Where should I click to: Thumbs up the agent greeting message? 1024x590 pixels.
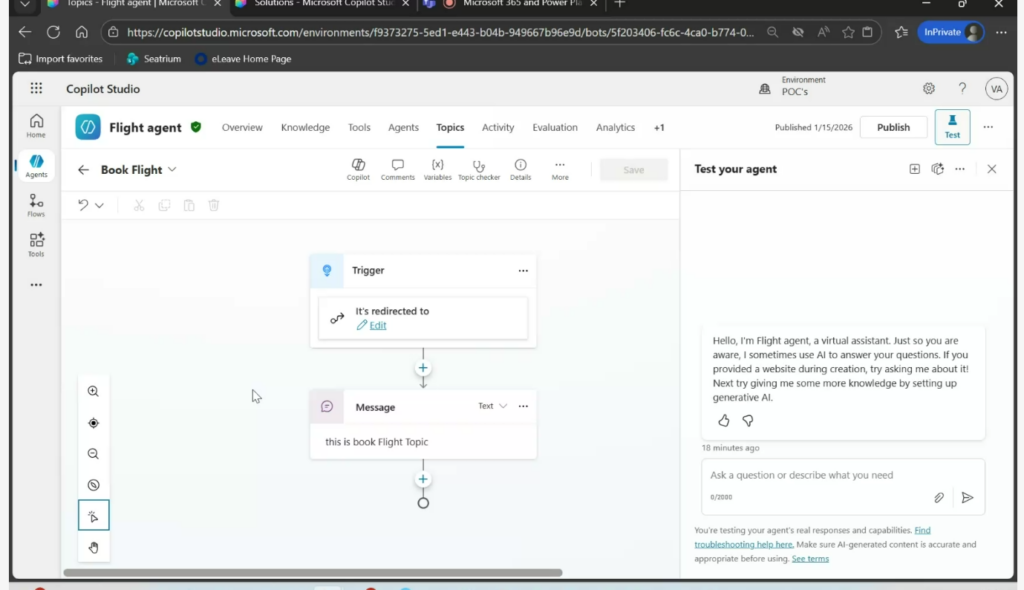pyautogui.click(x=724, y=421)
